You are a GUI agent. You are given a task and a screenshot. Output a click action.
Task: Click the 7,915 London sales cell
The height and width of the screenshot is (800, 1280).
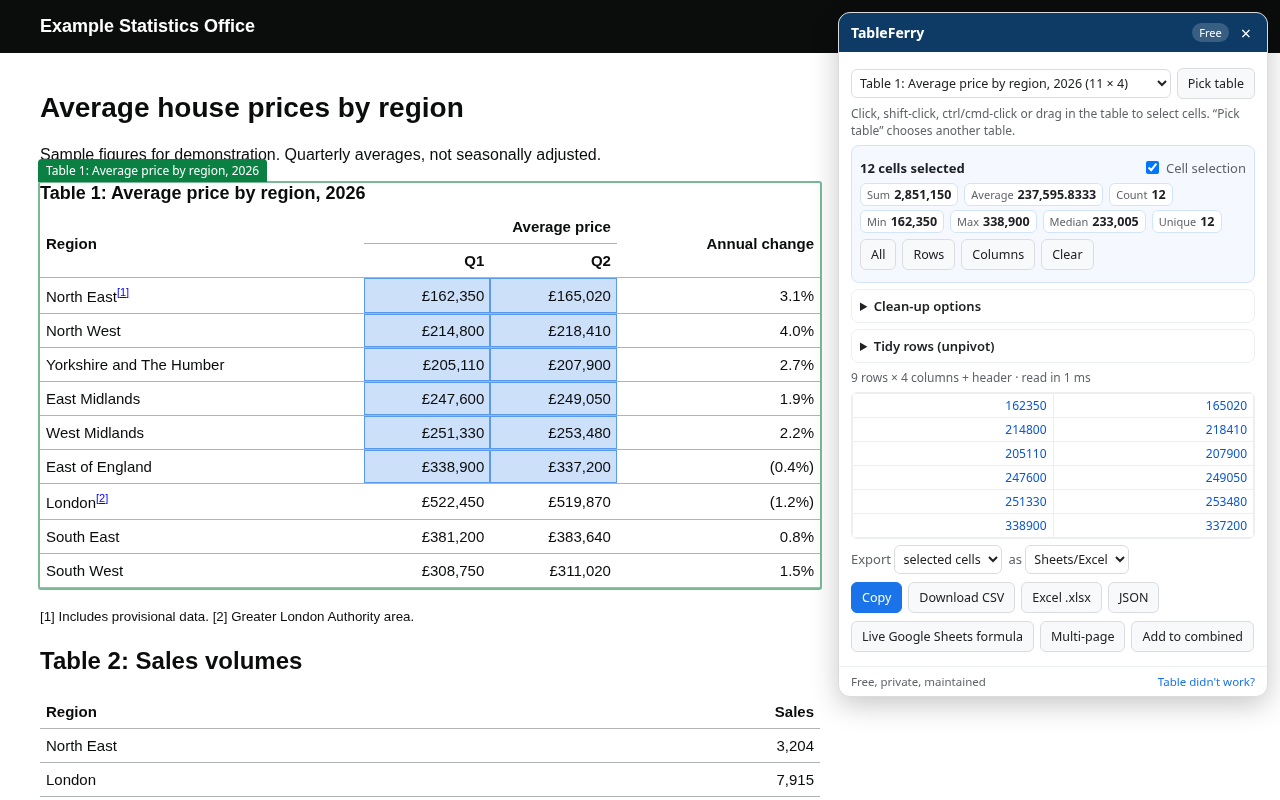tap(795, 780)
